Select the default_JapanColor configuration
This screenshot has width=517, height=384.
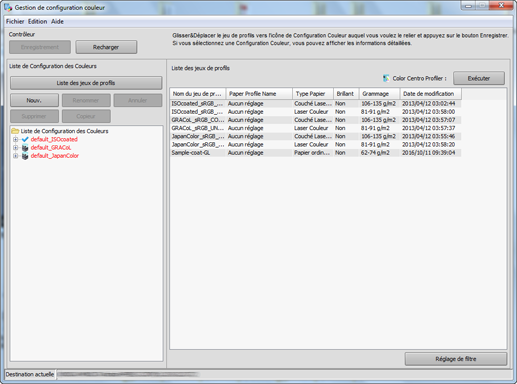(55, 156)
